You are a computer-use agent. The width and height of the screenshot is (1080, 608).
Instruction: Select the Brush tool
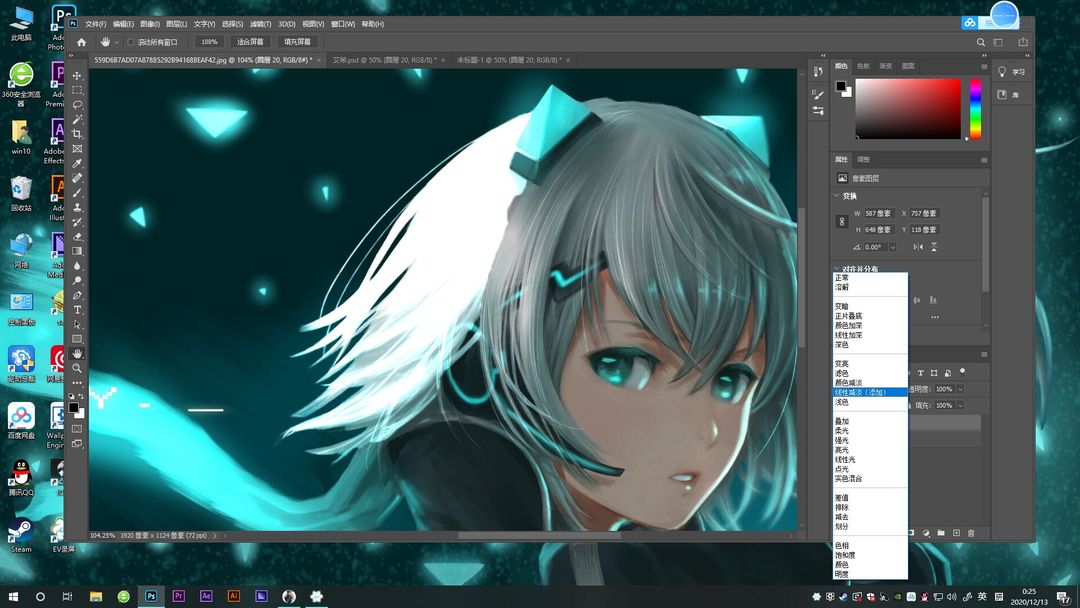(x=77, y=193)
